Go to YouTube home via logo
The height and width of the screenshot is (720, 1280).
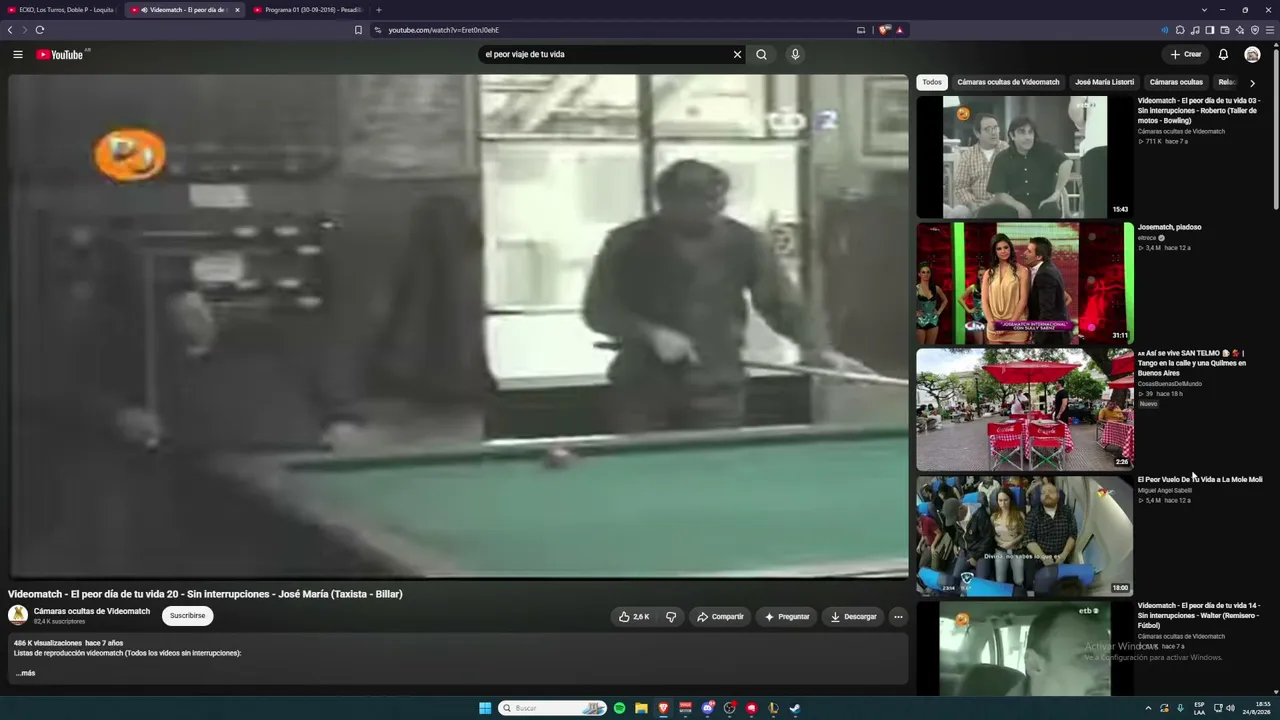click(x=62, y=54)
